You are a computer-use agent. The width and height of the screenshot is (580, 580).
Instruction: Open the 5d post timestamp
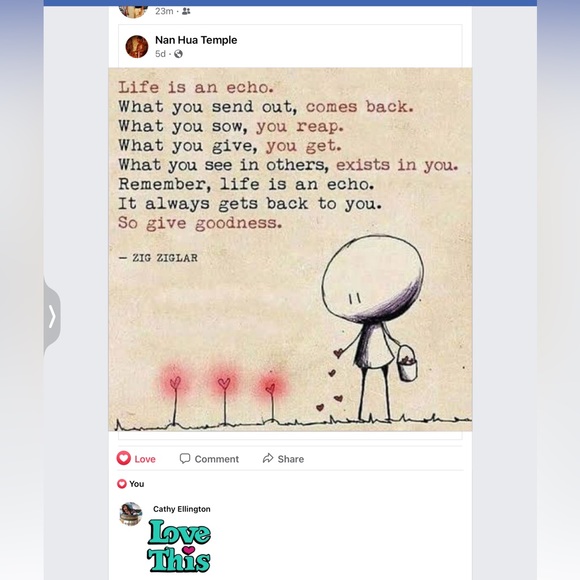(160, 54)
